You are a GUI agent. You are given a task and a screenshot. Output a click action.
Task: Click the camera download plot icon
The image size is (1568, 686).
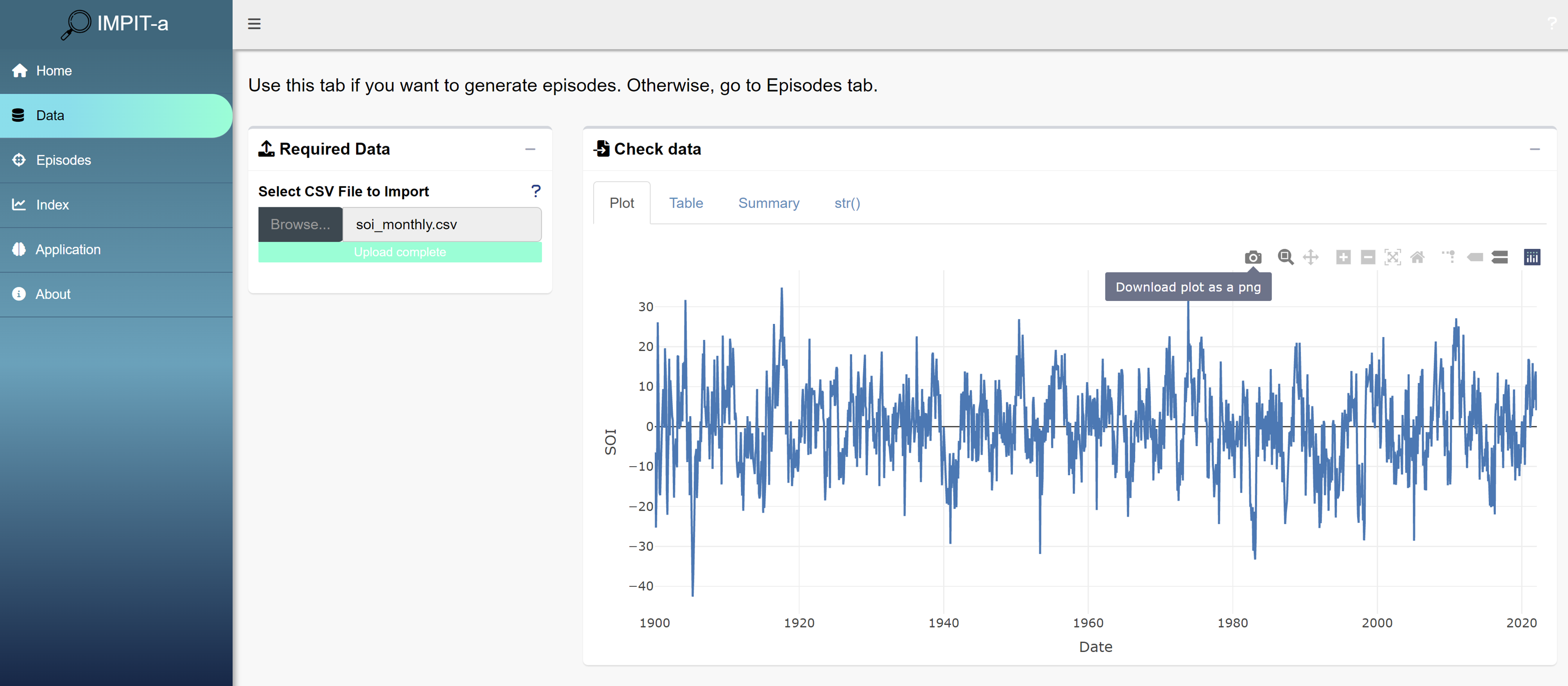pyautogui.click(x=1253, y=257)
